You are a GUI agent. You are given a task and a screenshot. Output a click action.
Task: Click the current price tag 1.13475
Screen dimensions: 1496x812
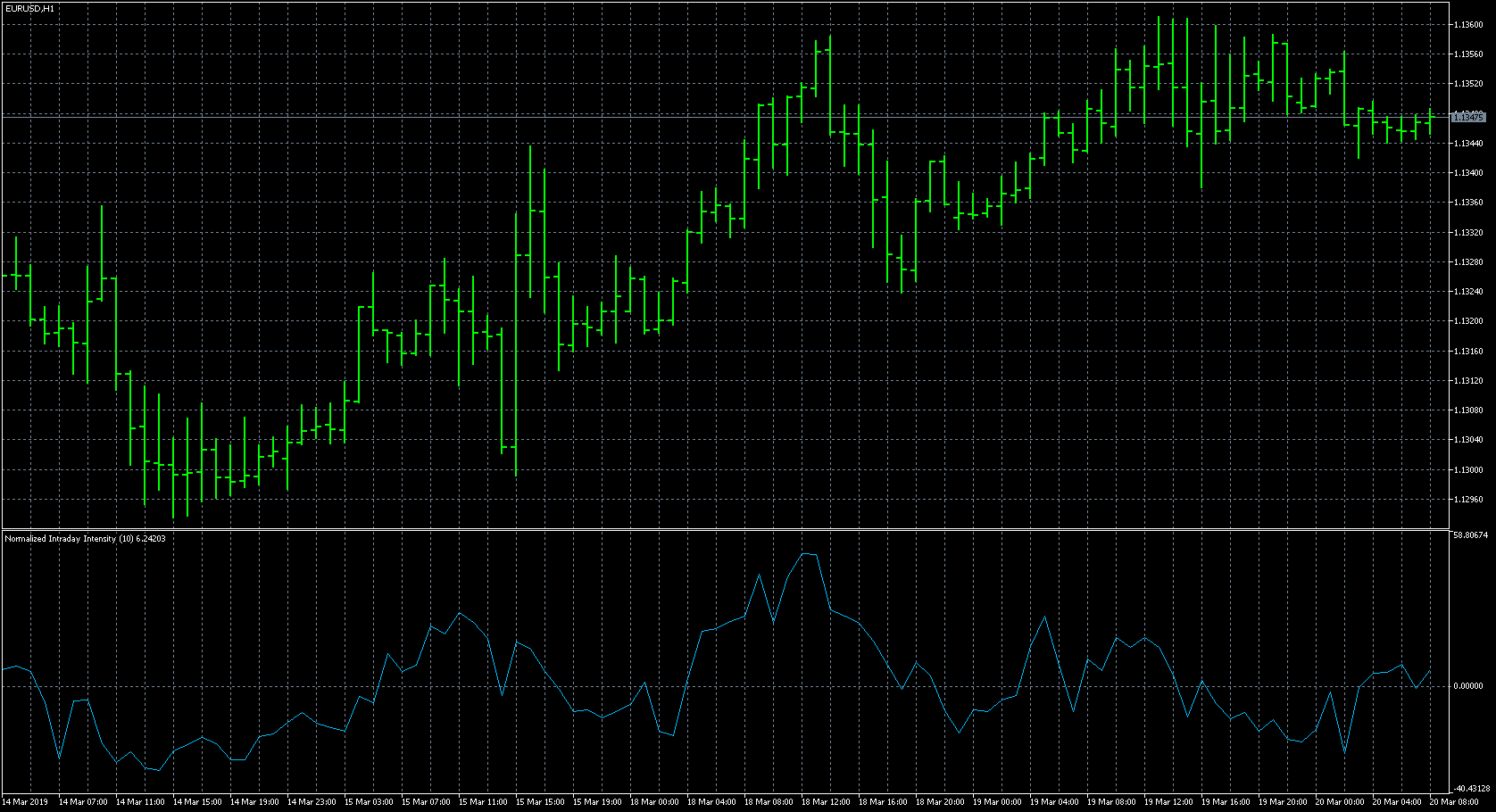point(1468,117)
